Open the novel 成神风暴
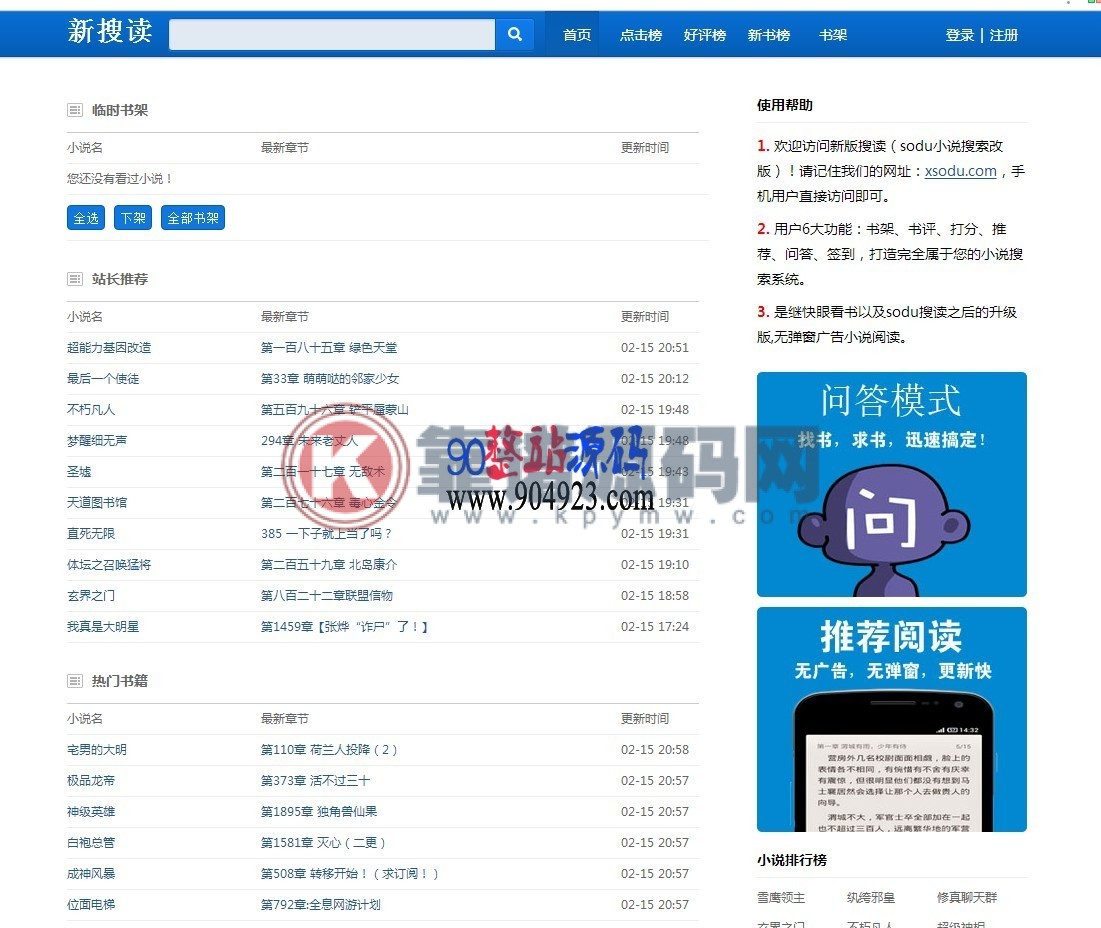This screenshot has height=928, width=1101. click(91, 873)
